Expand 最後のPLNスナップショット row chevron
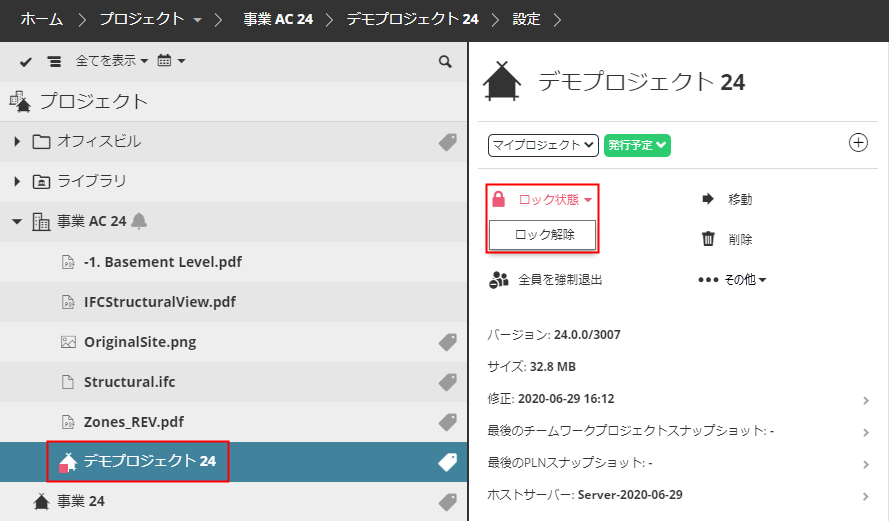 (866, 465)
